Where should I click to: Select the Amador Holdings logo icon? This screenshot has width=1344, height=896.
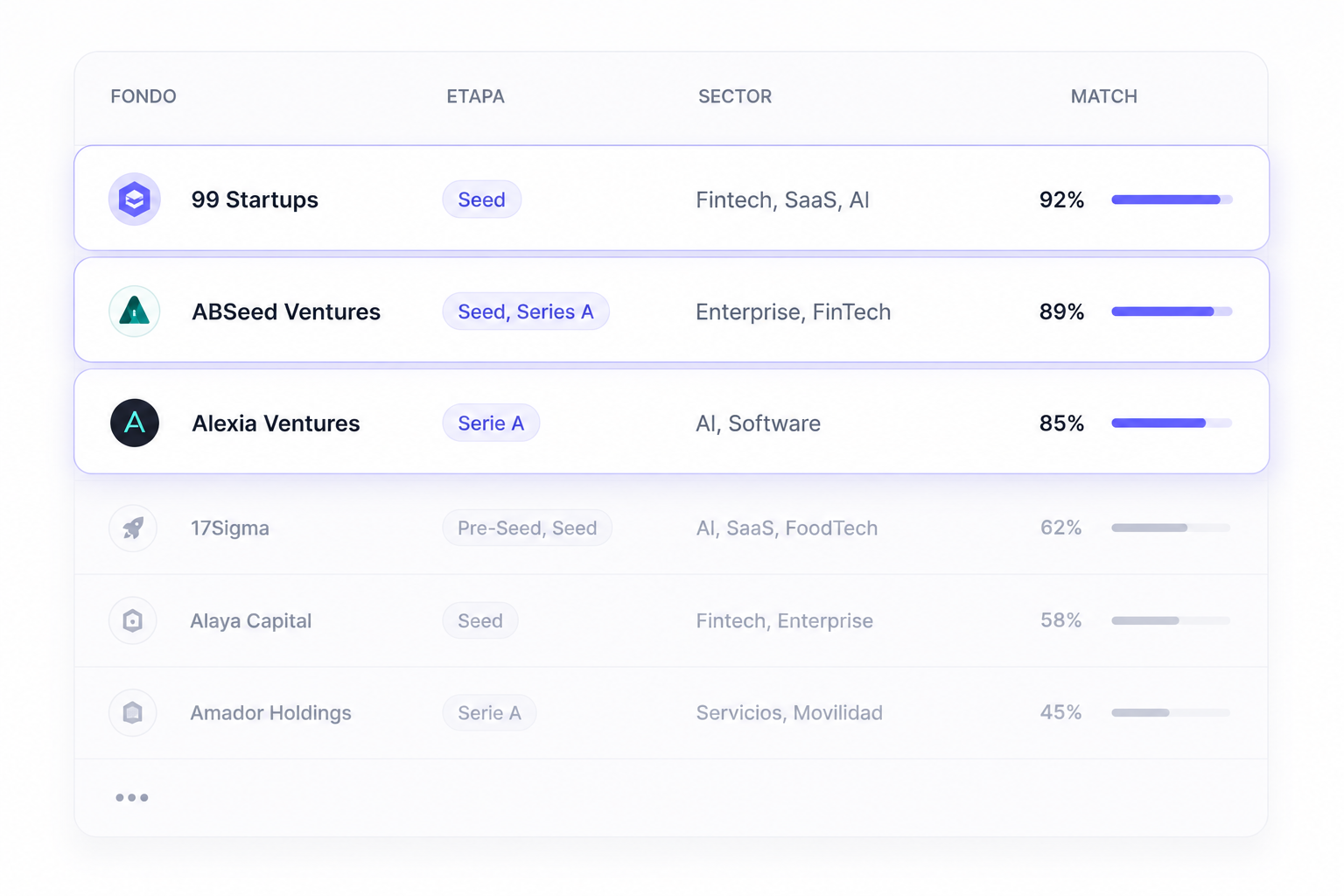[133, 713]
